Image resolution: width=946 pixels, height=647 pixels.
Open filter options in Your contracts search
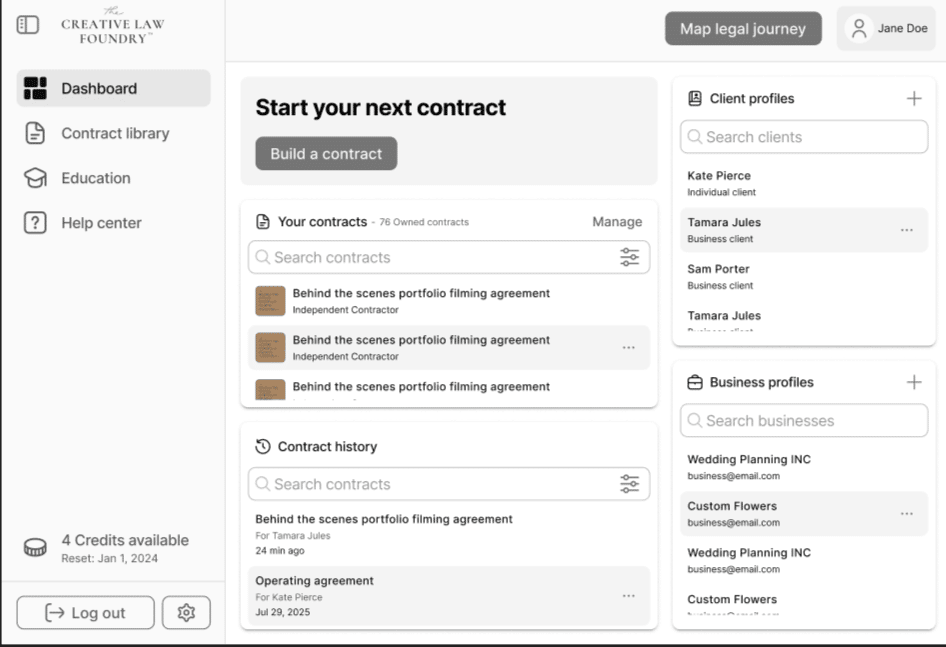point(629,257)
